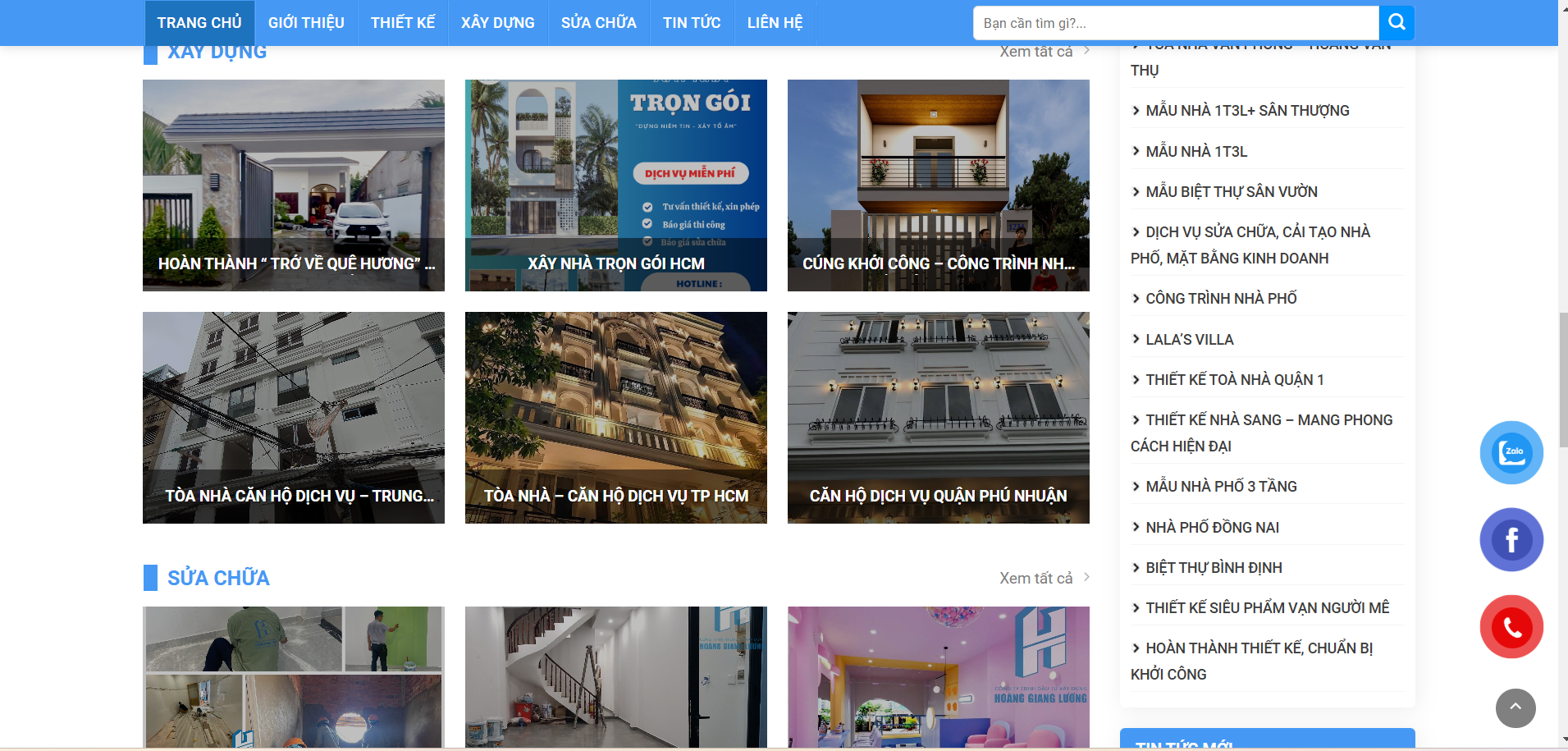Click chevron beside NHÀ PHỐ ĐỒNG NAI
1568x751 pixels.
point(1136,527)
